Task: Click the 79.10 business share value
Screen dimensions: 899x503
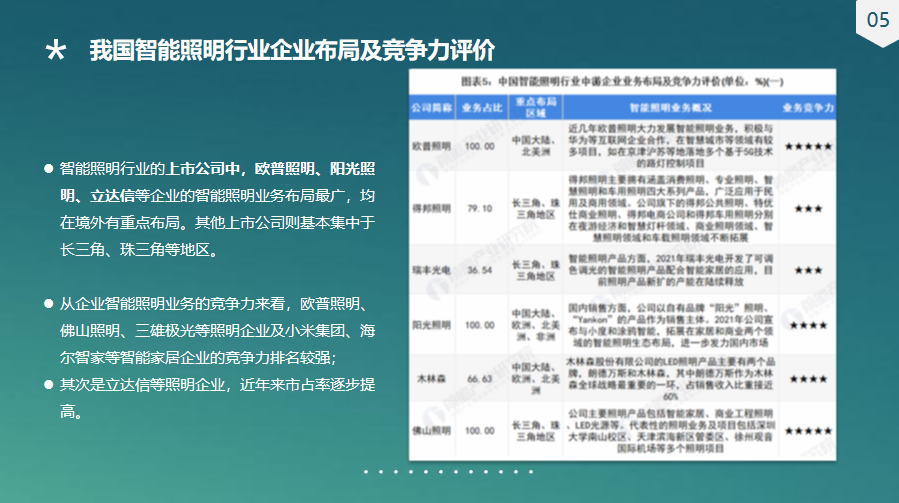Action: pyautogui.click(x=477, y=208)
